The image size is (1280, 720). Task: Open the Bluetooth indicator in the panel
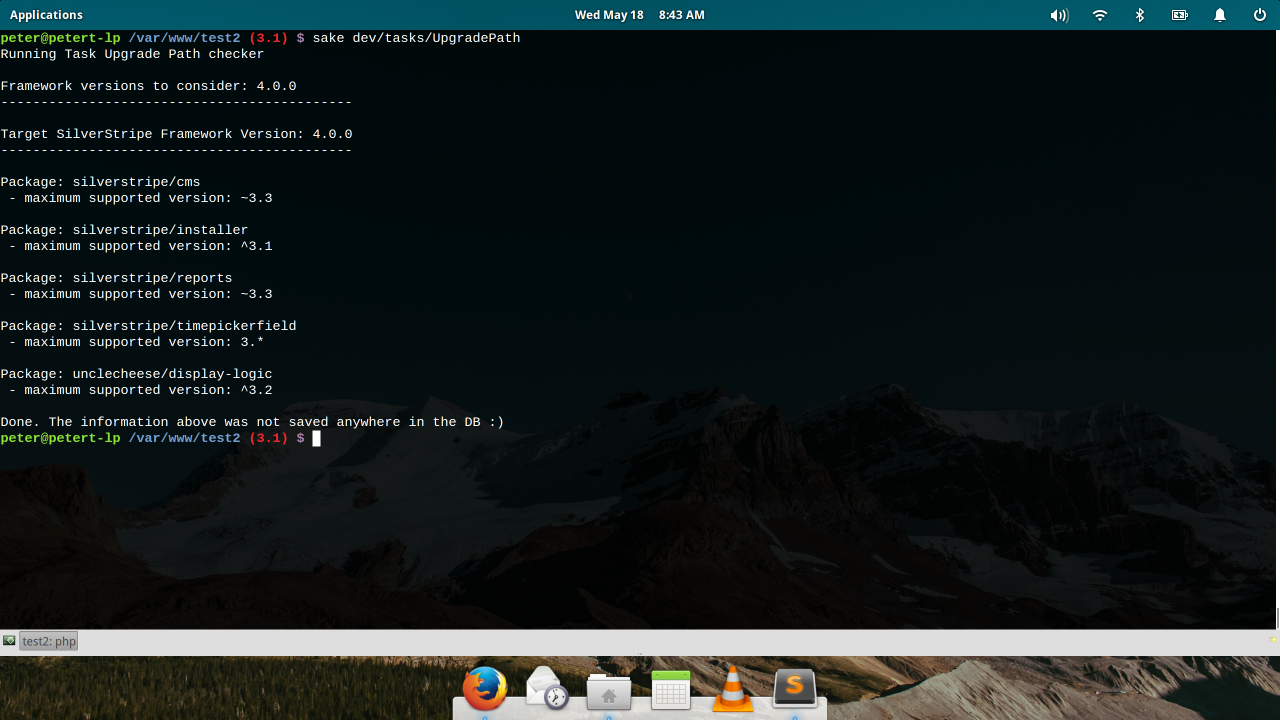tap(1139, 15)
